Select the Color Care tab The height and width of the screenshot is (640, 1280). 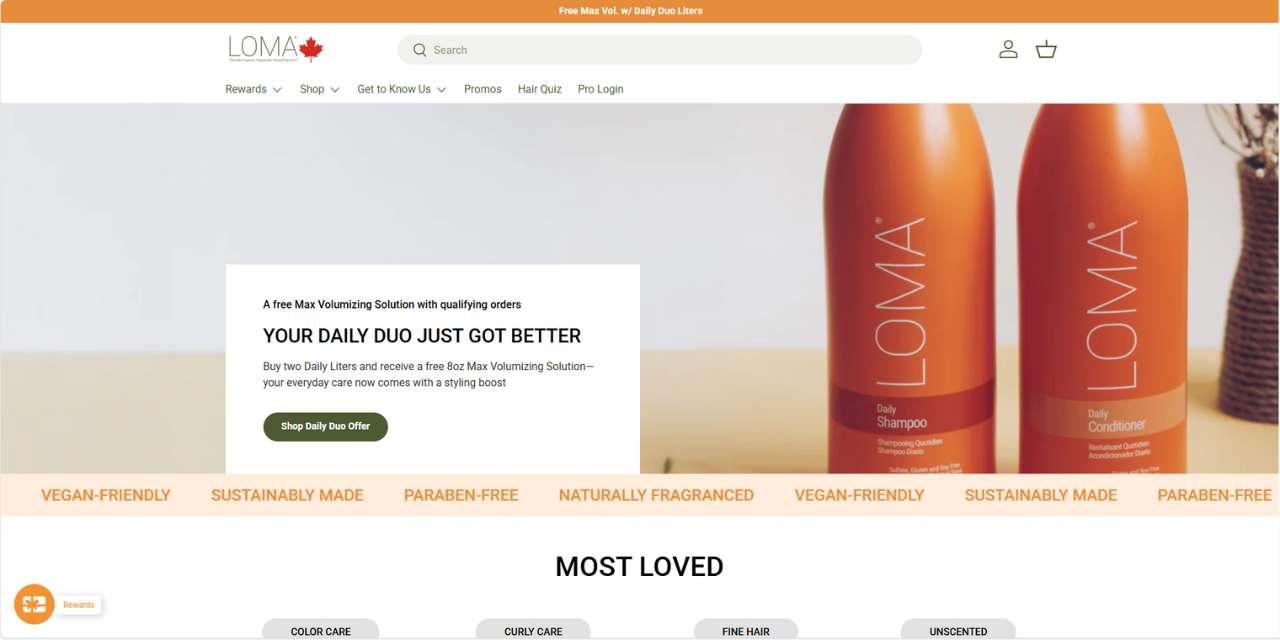pos(321,630)
